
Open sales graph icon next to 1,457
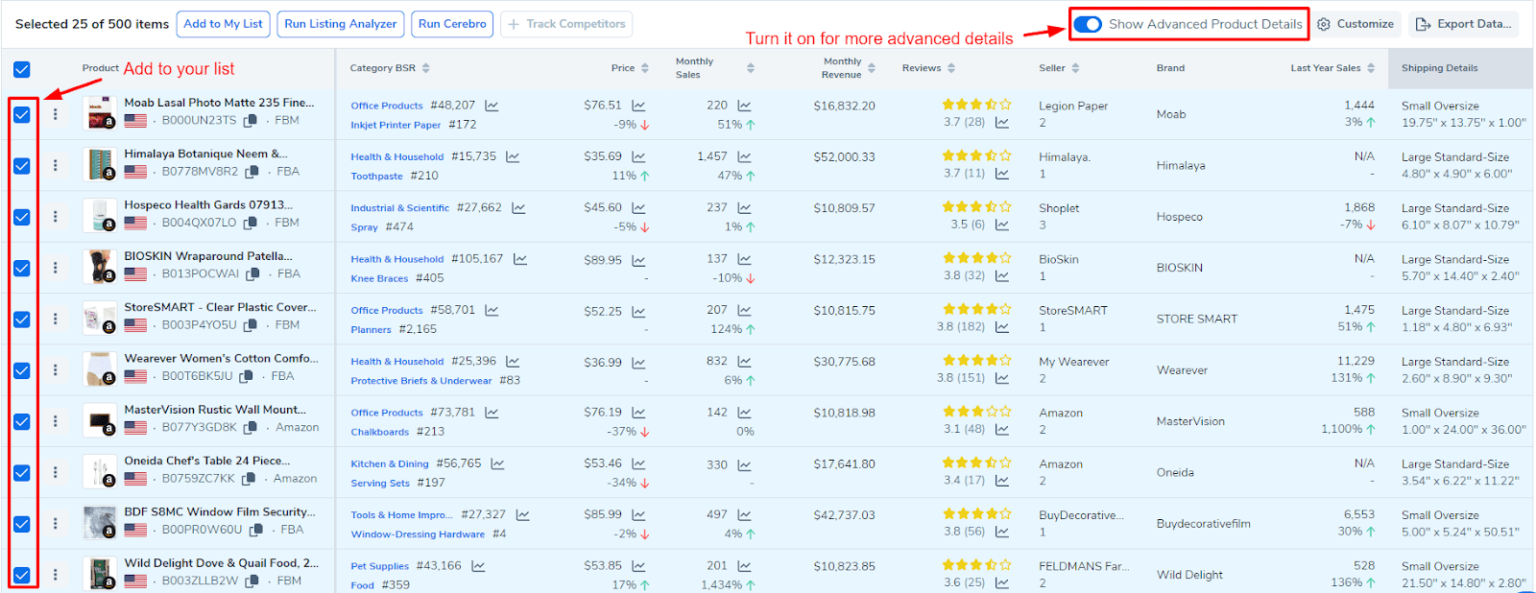click(x=745, y=156)
